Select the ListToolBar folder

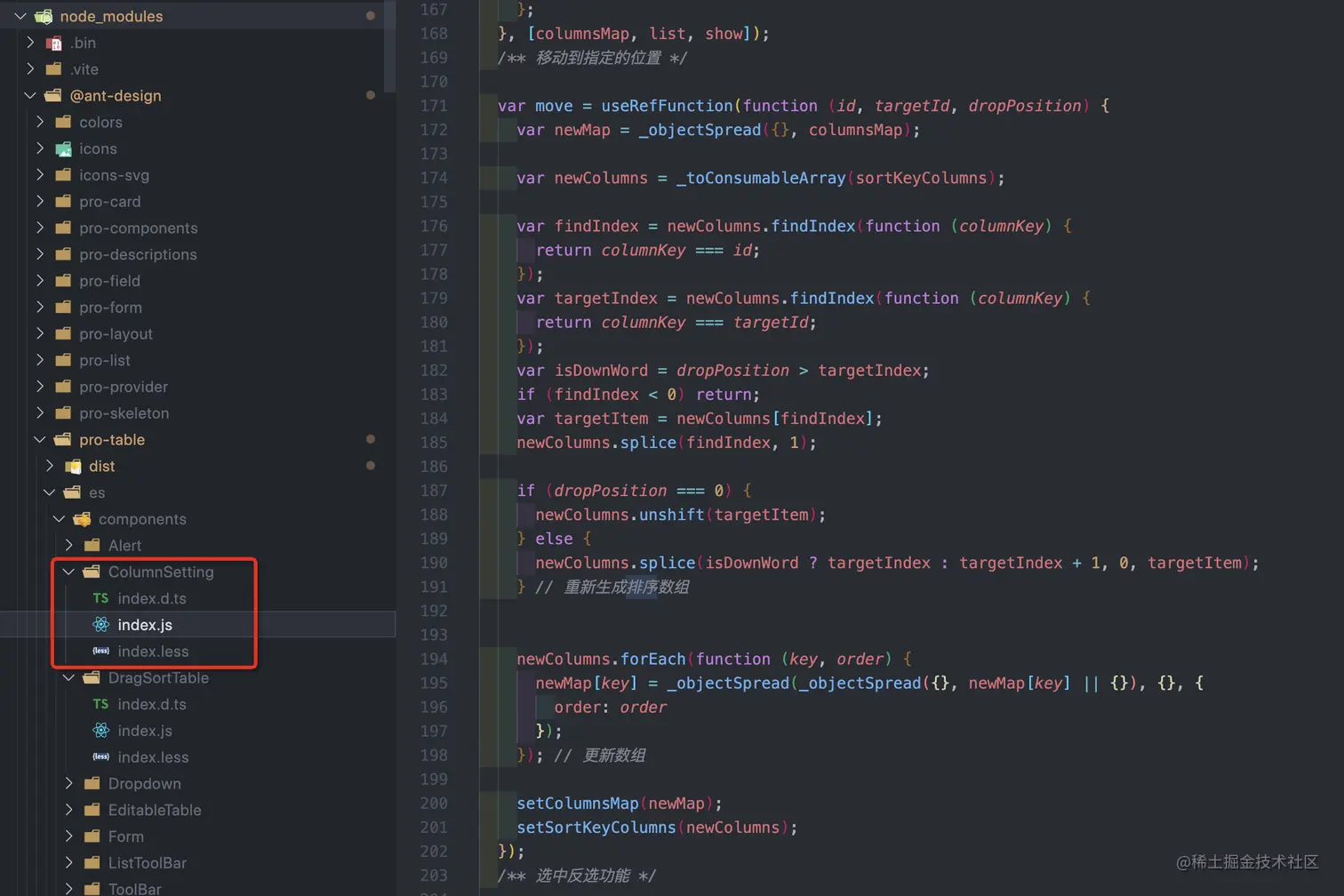pyautogui.click(x=147, y=862)
